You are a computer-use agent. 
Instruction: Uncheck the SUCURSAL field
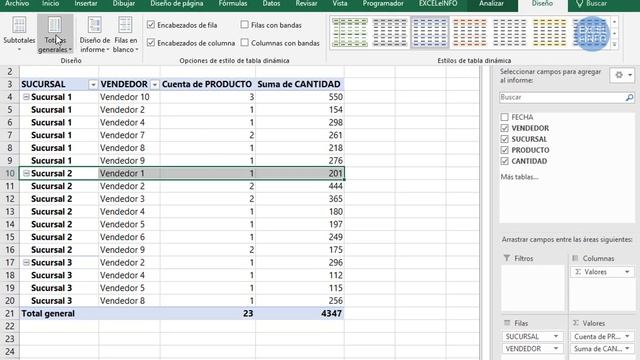coord(504,139)
